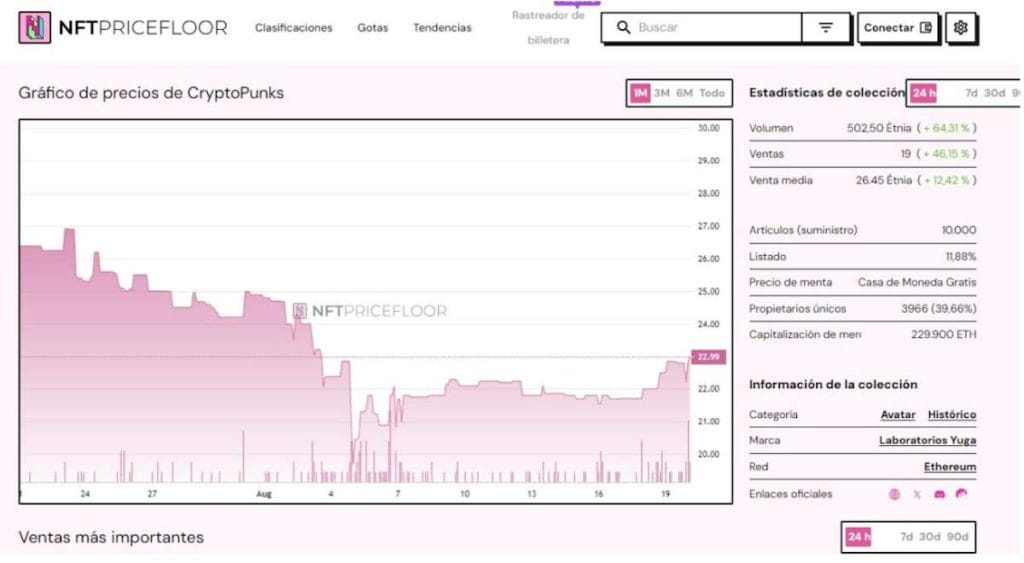Click the Casa de Moneda Gratis value
Image resolution: width=1024 pixels, height=563 pixels.
click(917, 282)
